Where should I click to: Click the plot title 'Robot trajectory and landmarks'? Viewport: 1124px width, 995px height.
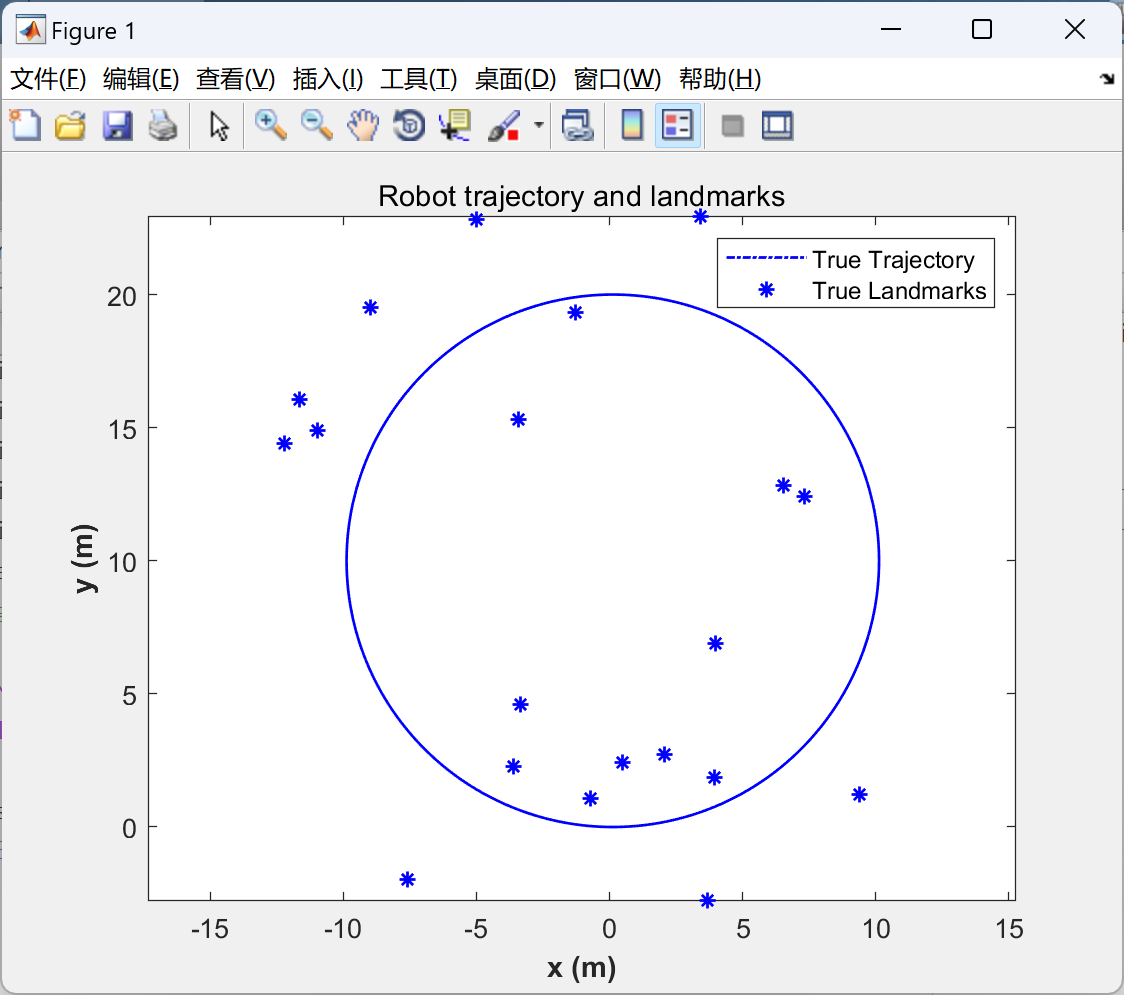click(581, 196)
